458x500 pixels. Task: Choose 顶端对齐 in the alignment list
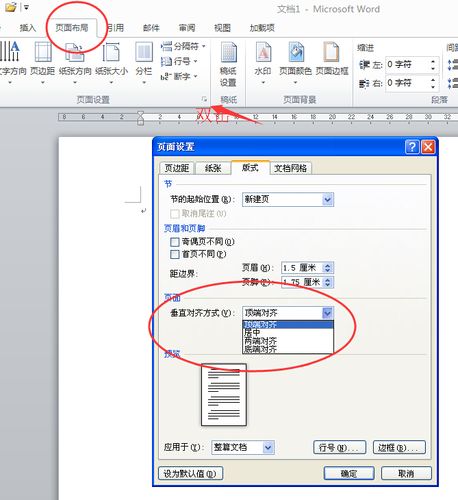click(288, 324)
